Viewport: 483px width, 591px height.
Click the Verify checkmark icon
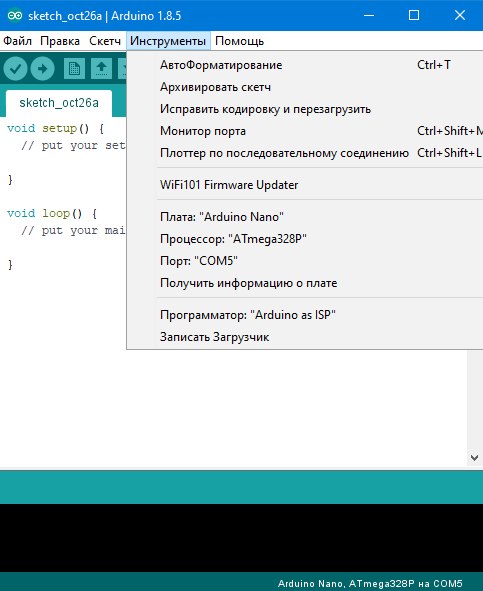[15, 69]
